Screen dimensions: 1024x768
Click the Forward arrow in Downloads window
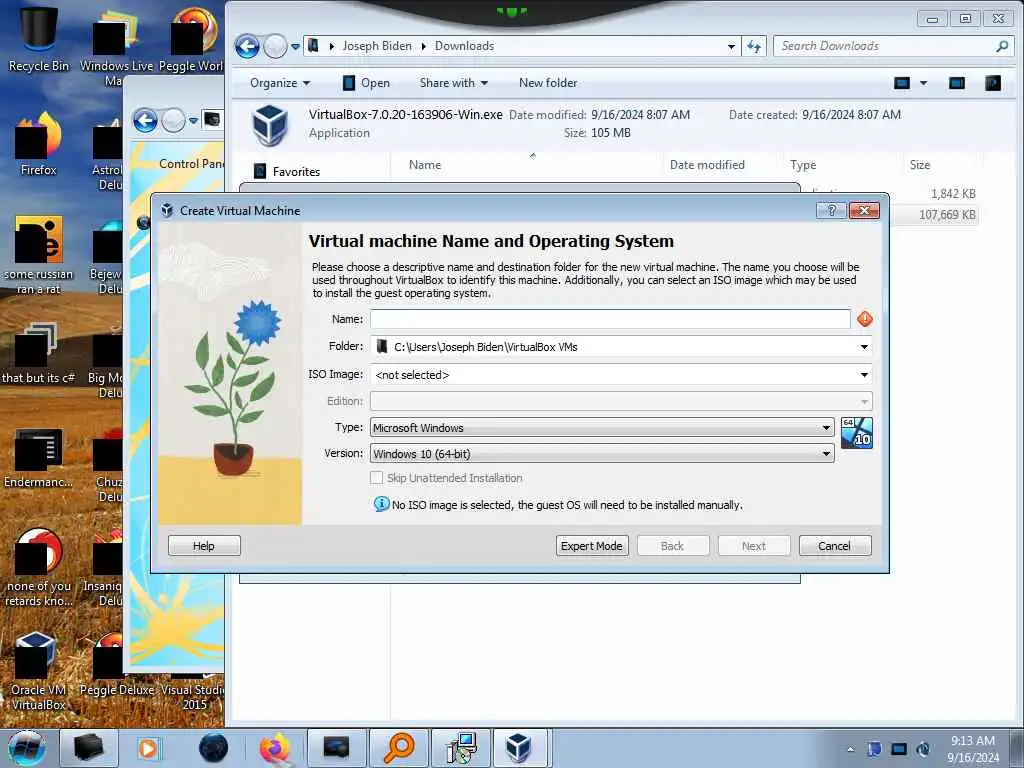coord(275,46)
